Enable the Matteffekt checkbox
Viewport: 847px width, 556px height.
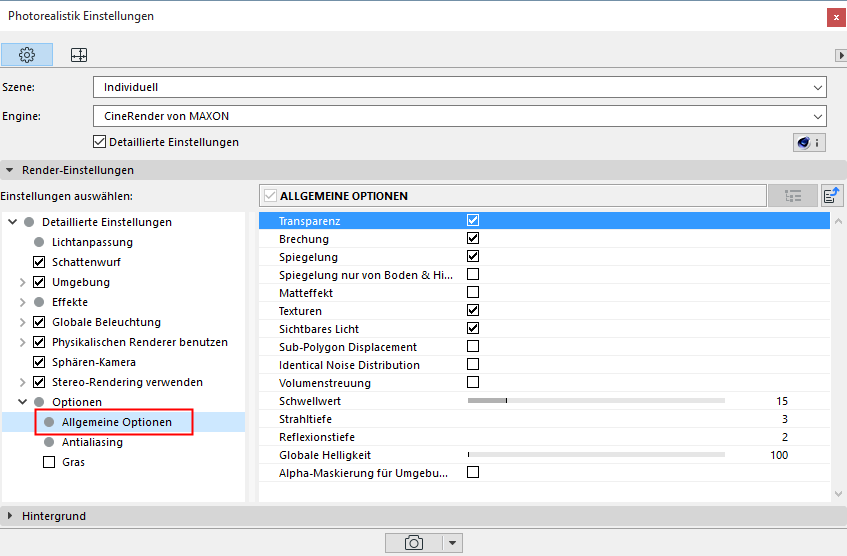[473, 292]
